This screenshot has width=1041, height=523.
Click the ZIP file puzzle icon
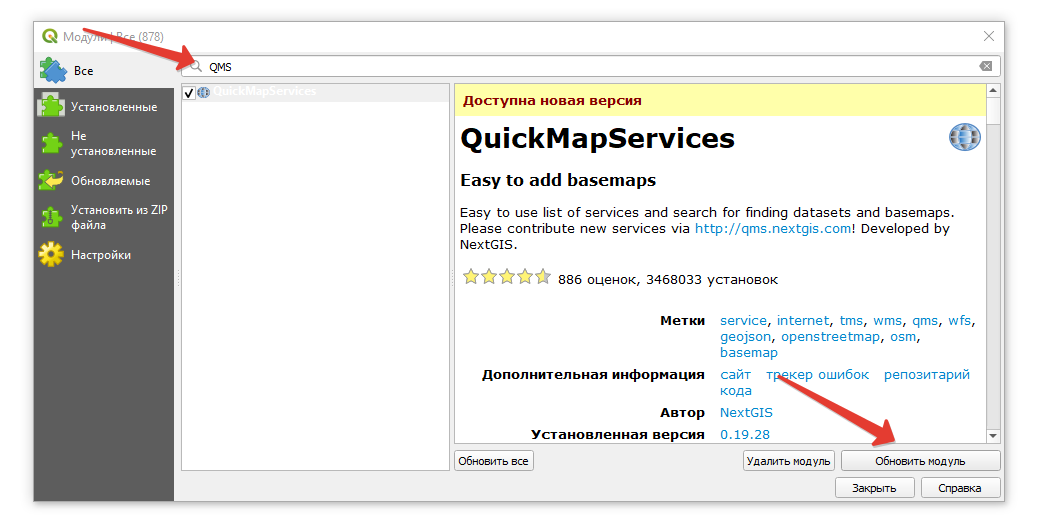coord(51,217)
